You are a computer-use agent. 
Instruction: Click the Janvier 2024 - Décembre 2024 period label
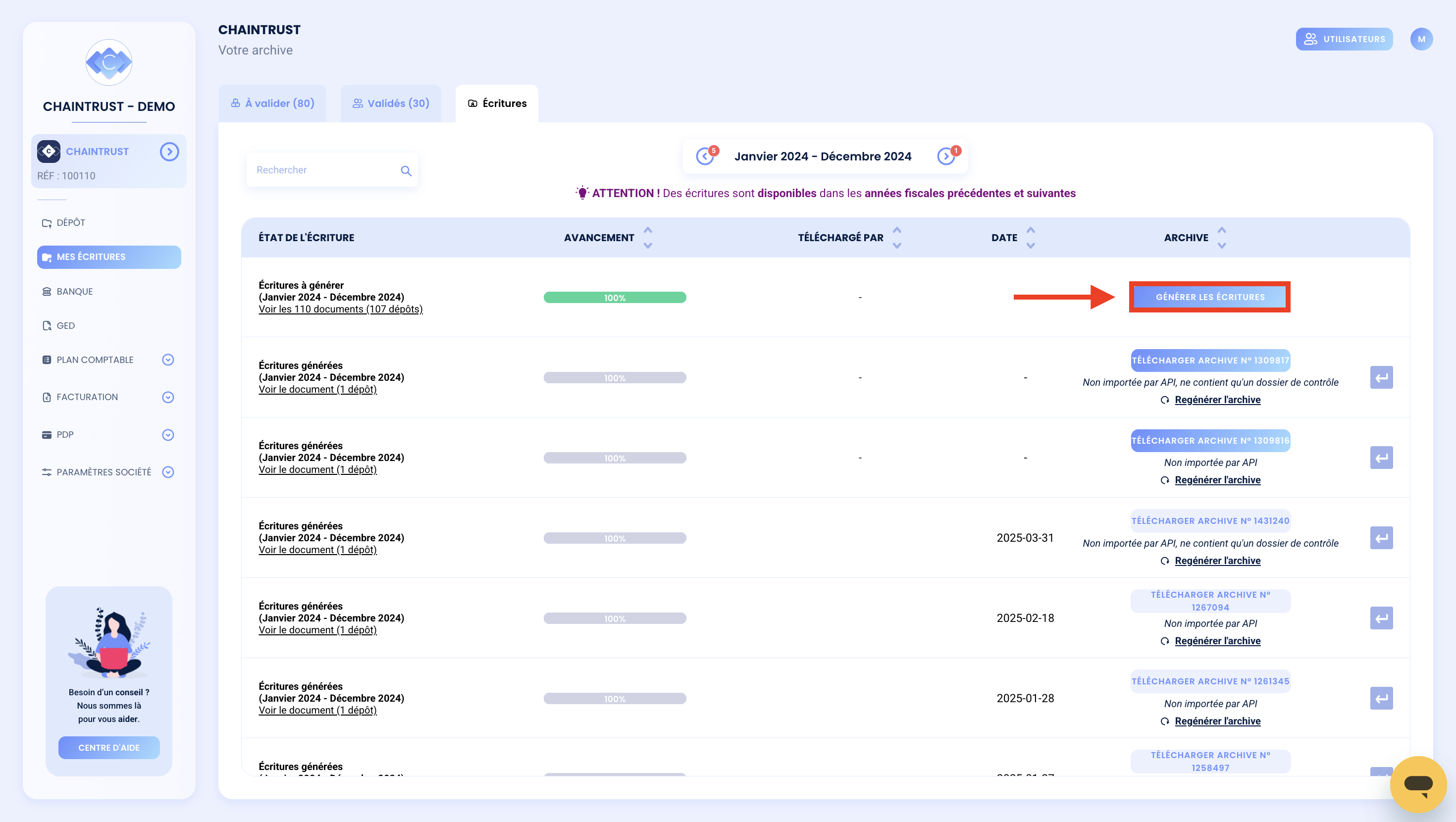823,156
